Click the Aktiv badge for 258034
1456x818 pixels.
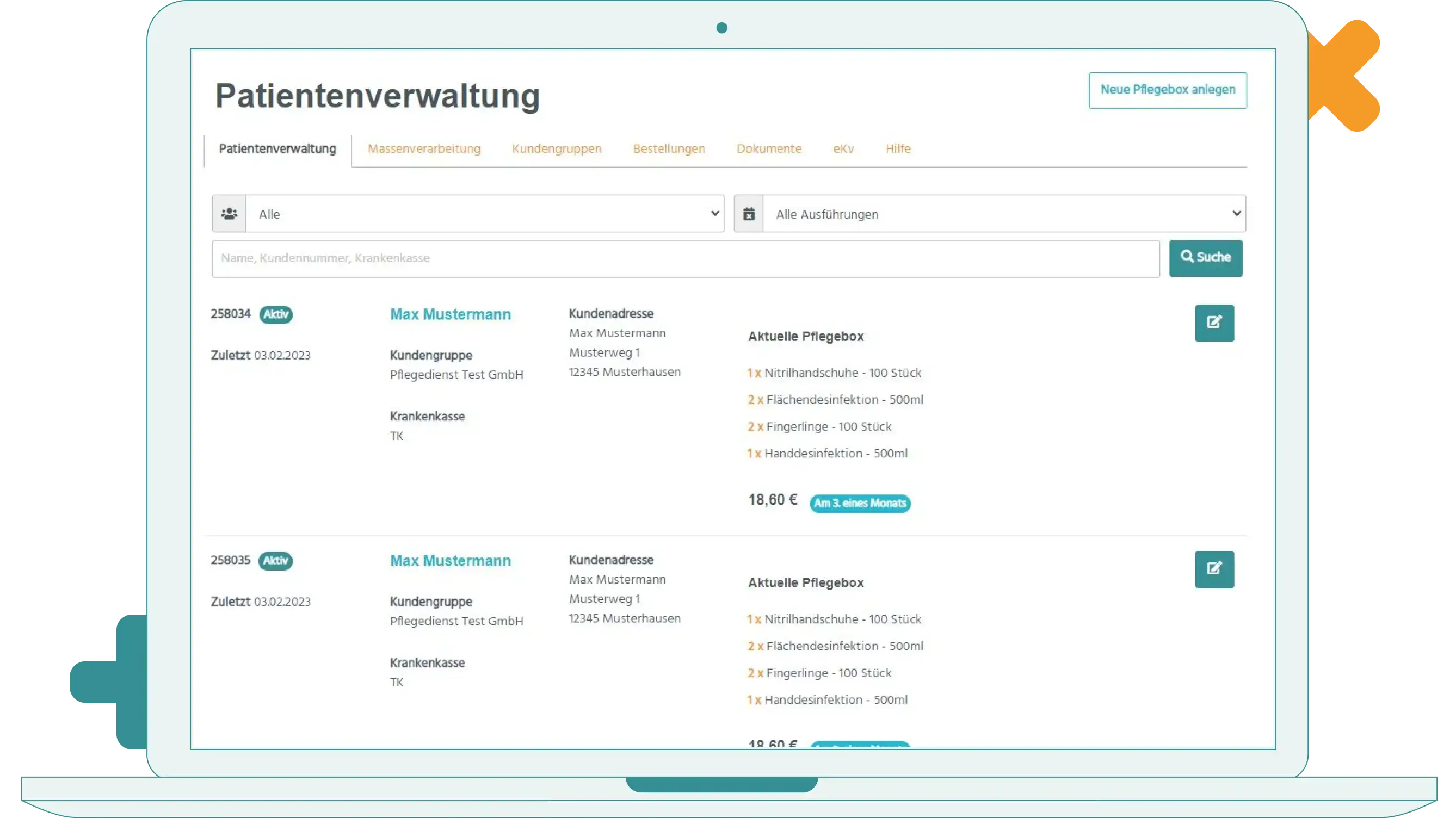[x=276, y=314]
